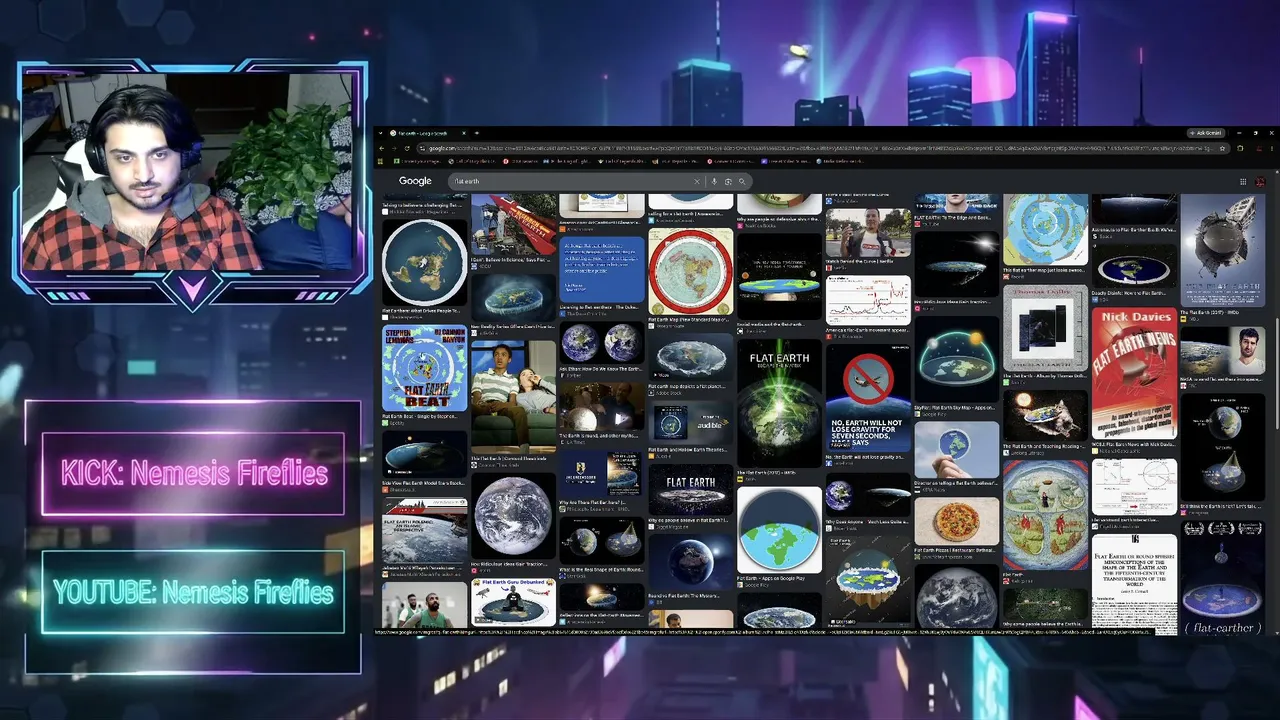The image size is (1280, 720).
Task: Open the 'flat-earther' definition image
Action: tap(1223, 580)
